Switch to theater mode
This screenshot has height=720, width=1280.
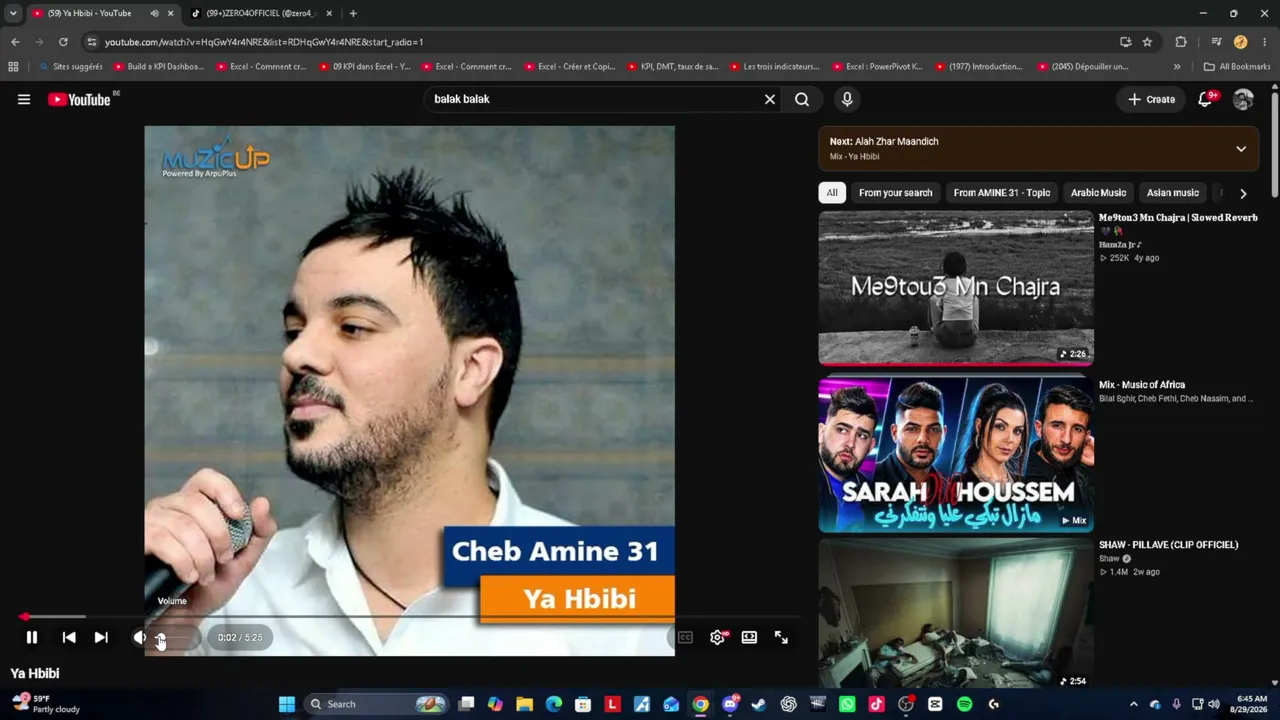(749, 637)
